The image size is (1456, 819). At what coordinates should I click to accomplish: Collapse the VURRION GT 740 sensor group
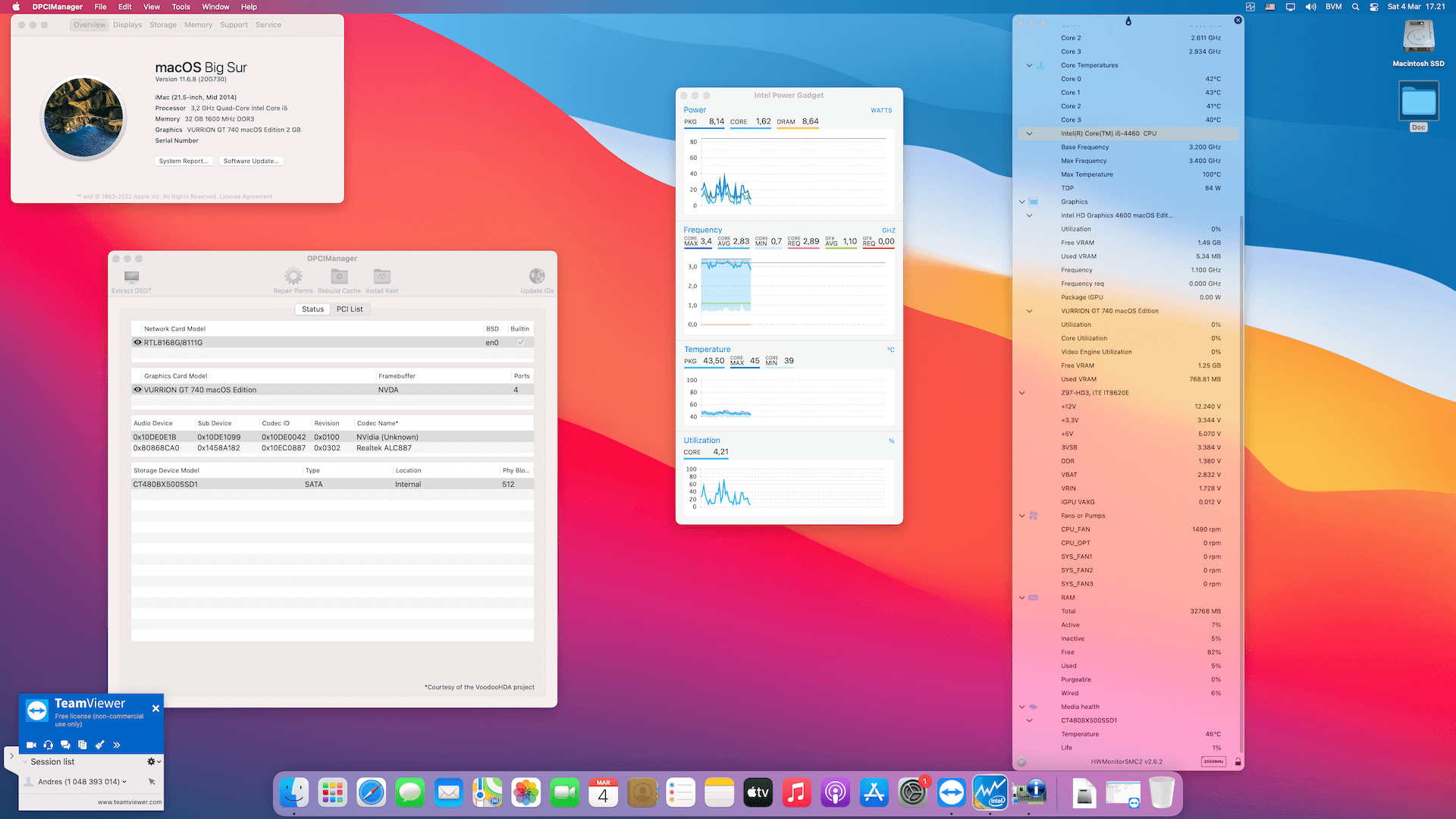(x=1029, y=311)
